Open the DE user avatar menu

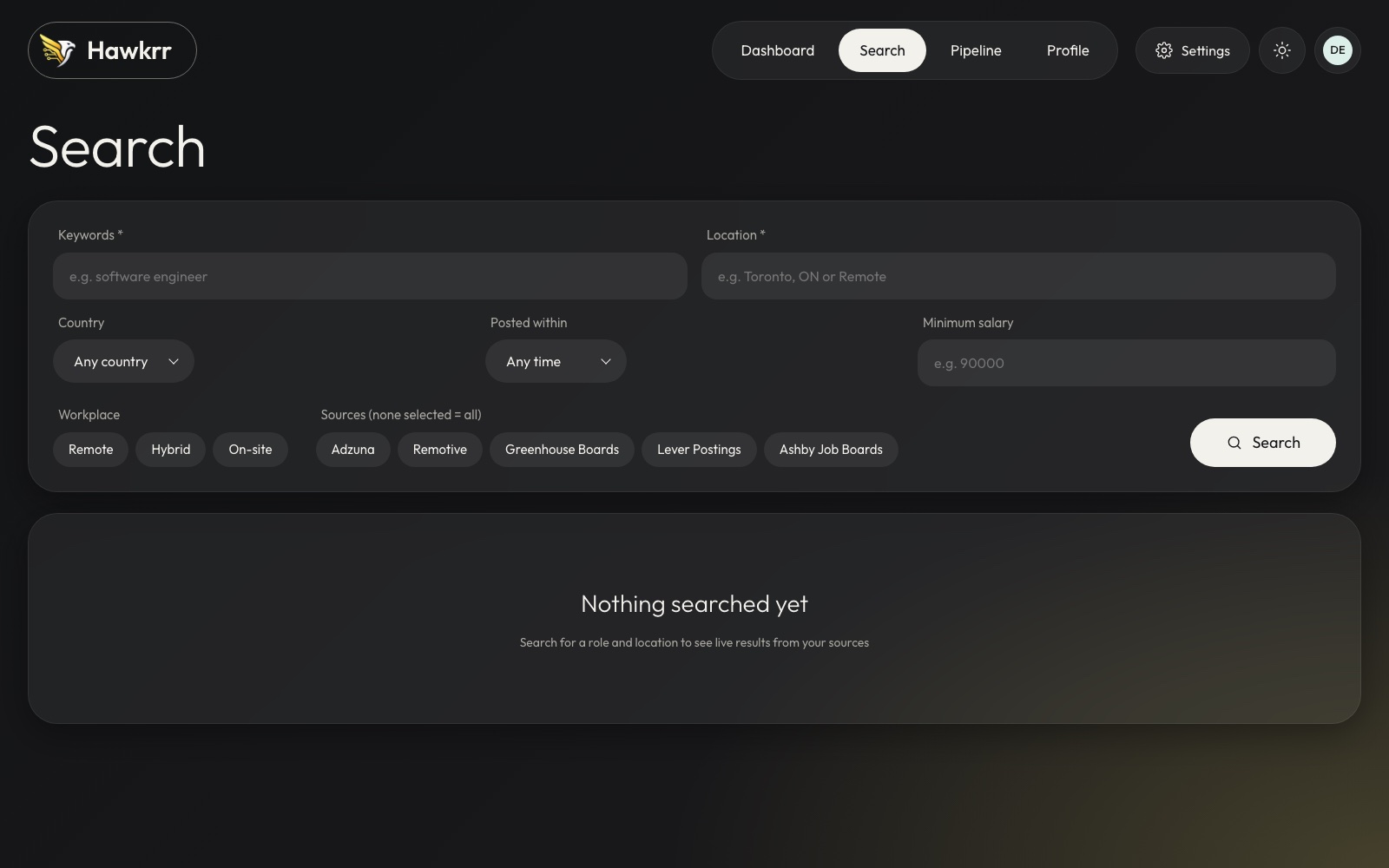tap(1338, 50)
